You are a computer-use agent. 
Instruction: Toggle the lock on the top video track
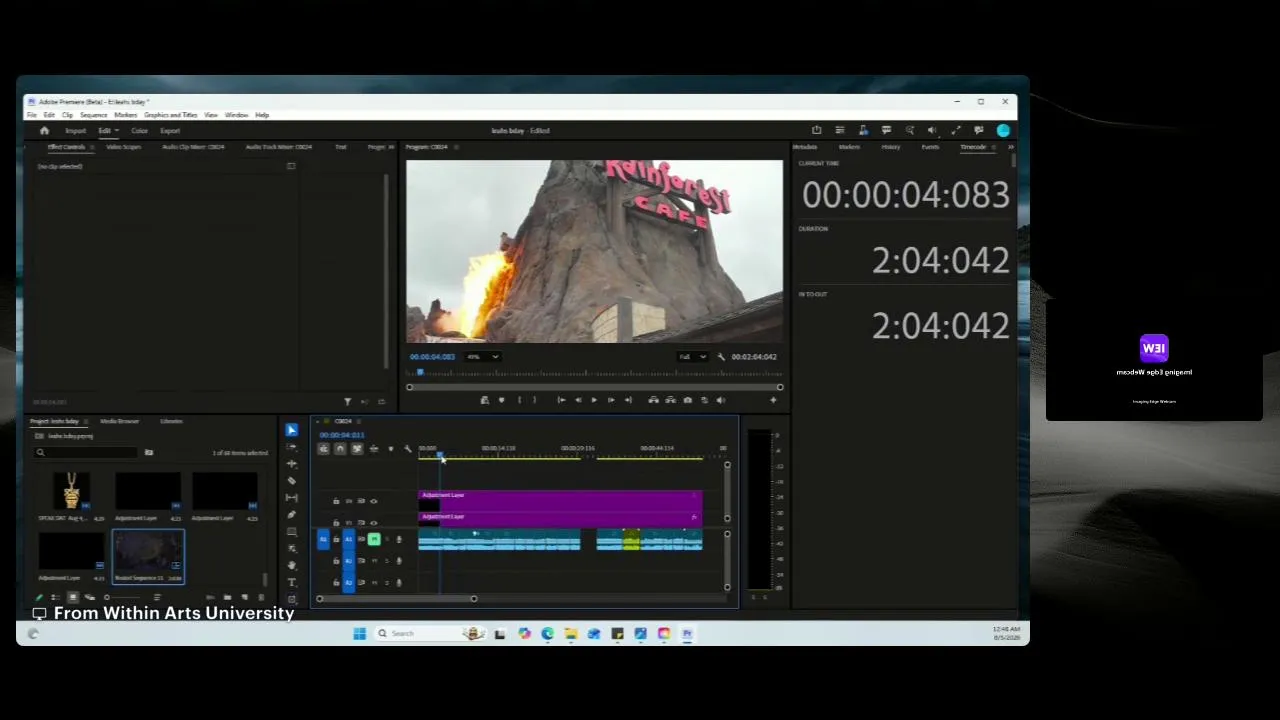[x=336, y=501]
